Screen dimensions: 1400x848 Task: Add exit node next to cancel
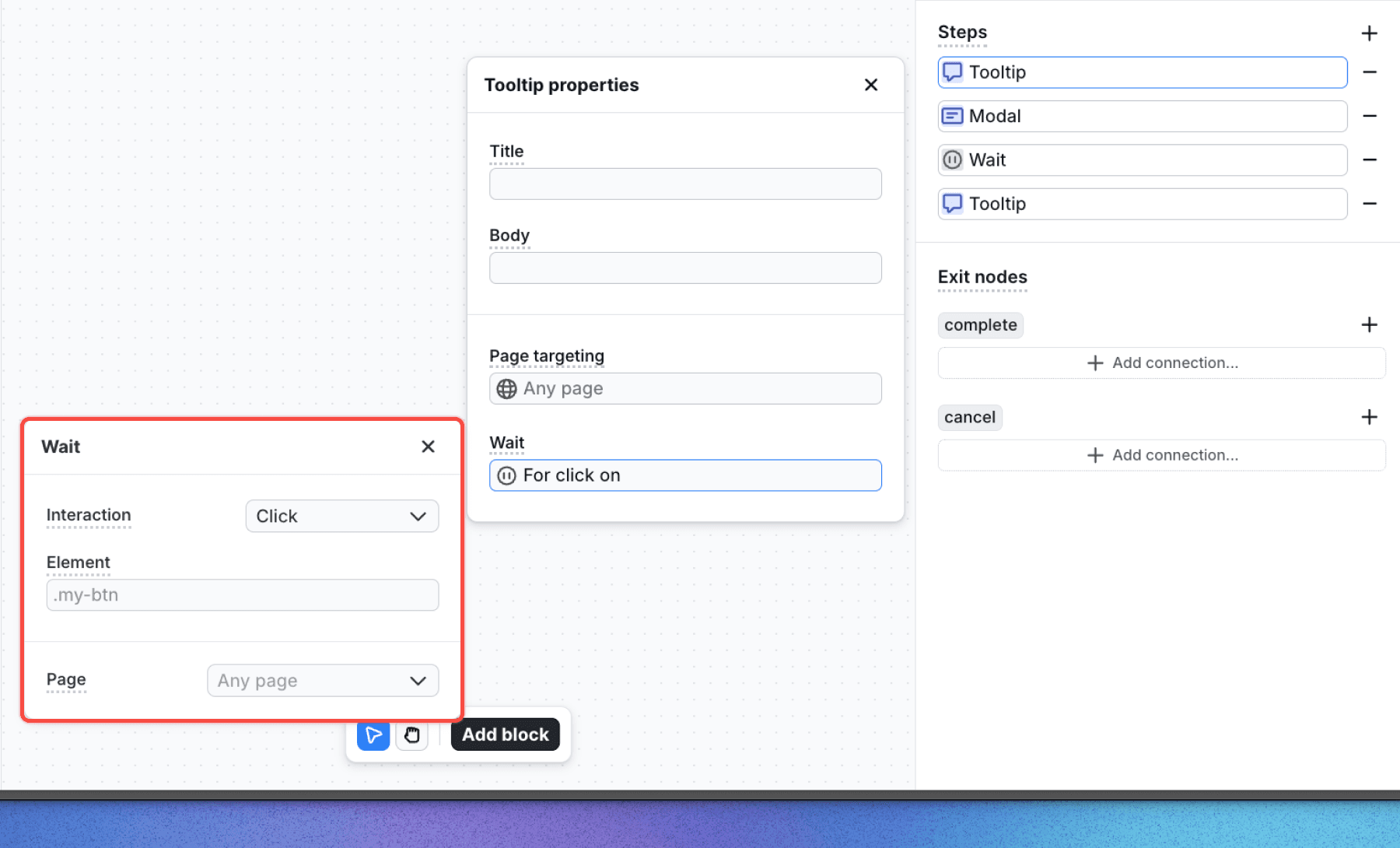[1369, 417]
